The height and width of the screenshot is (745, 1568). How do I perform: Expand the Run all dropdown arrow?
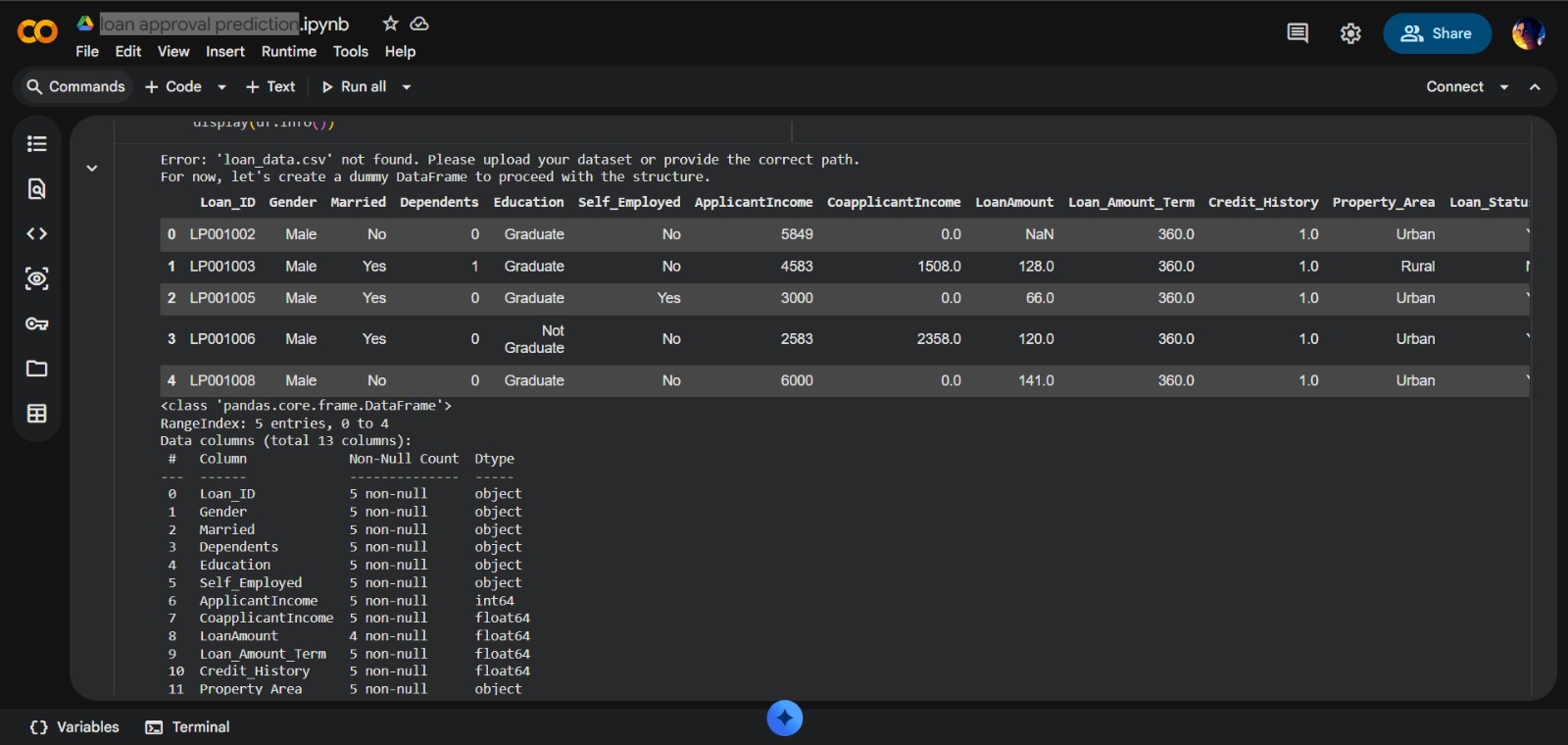coord(407,87)
